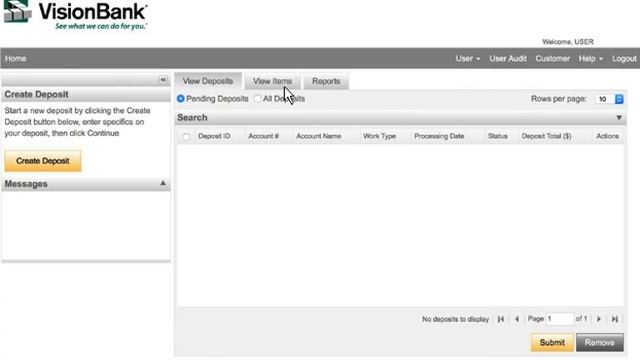
Task: Select All Deposits radio button
Action: click(x=258, y=99)
